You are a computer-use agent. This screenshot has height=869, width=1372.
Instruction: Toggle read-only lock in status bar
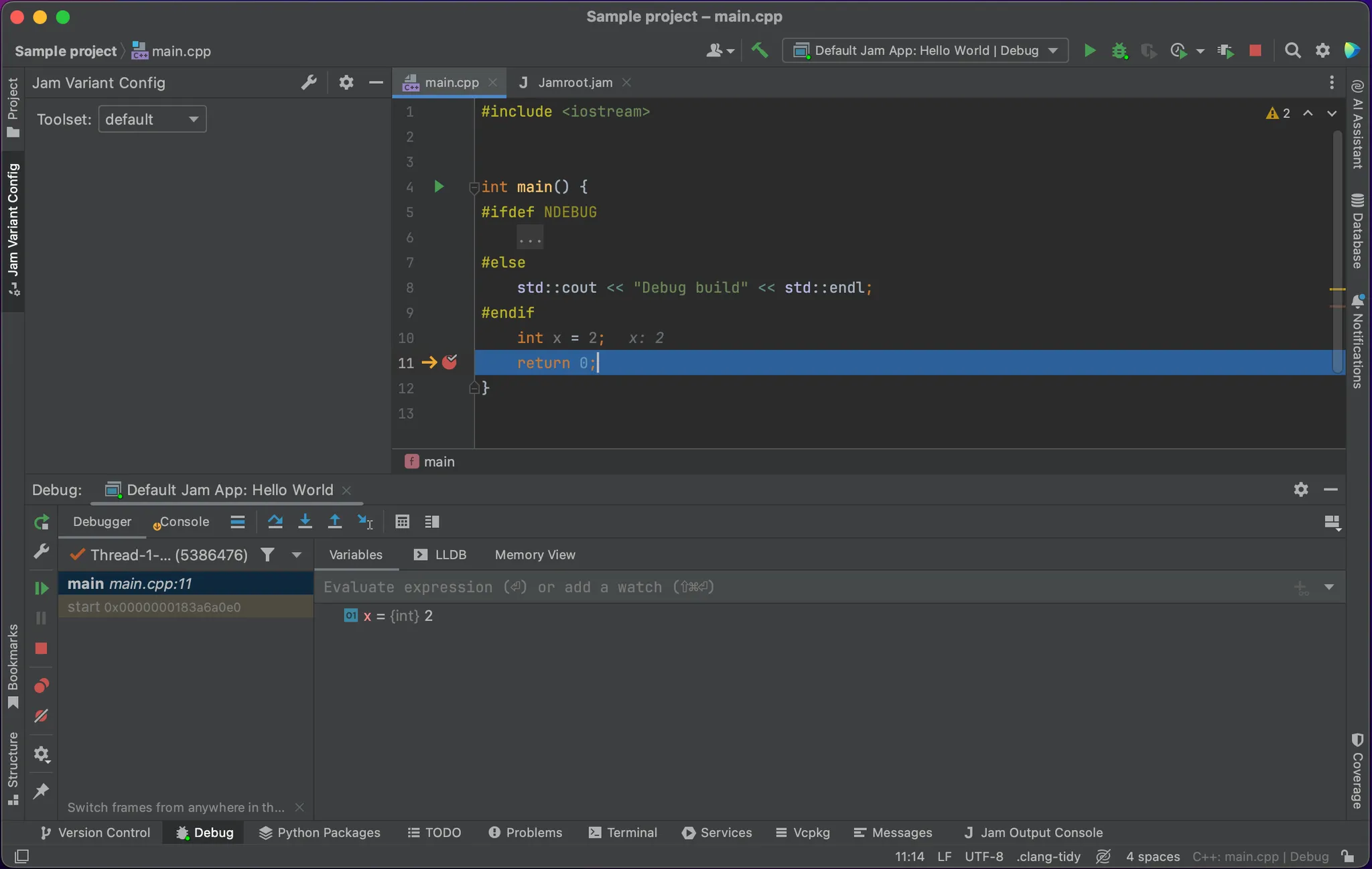click(x=1348, y=856)
